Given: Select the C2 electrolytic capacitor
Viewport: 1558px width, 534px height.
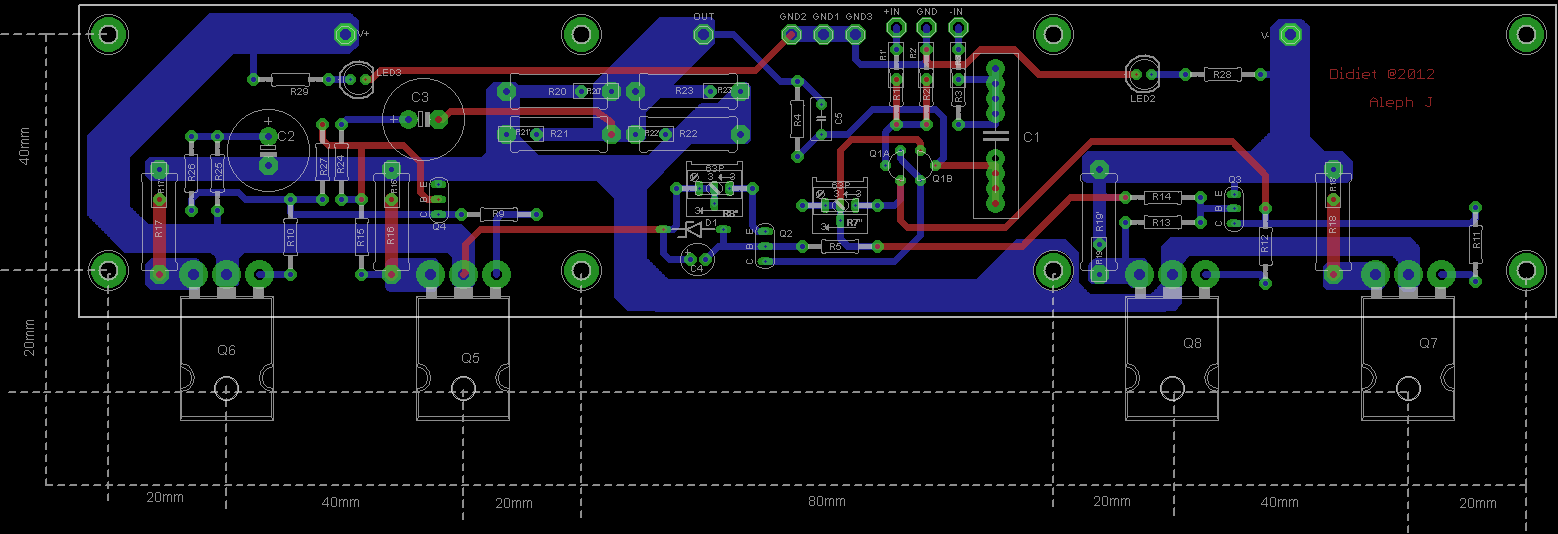Looking at the screenshot, I should [268, 150].
